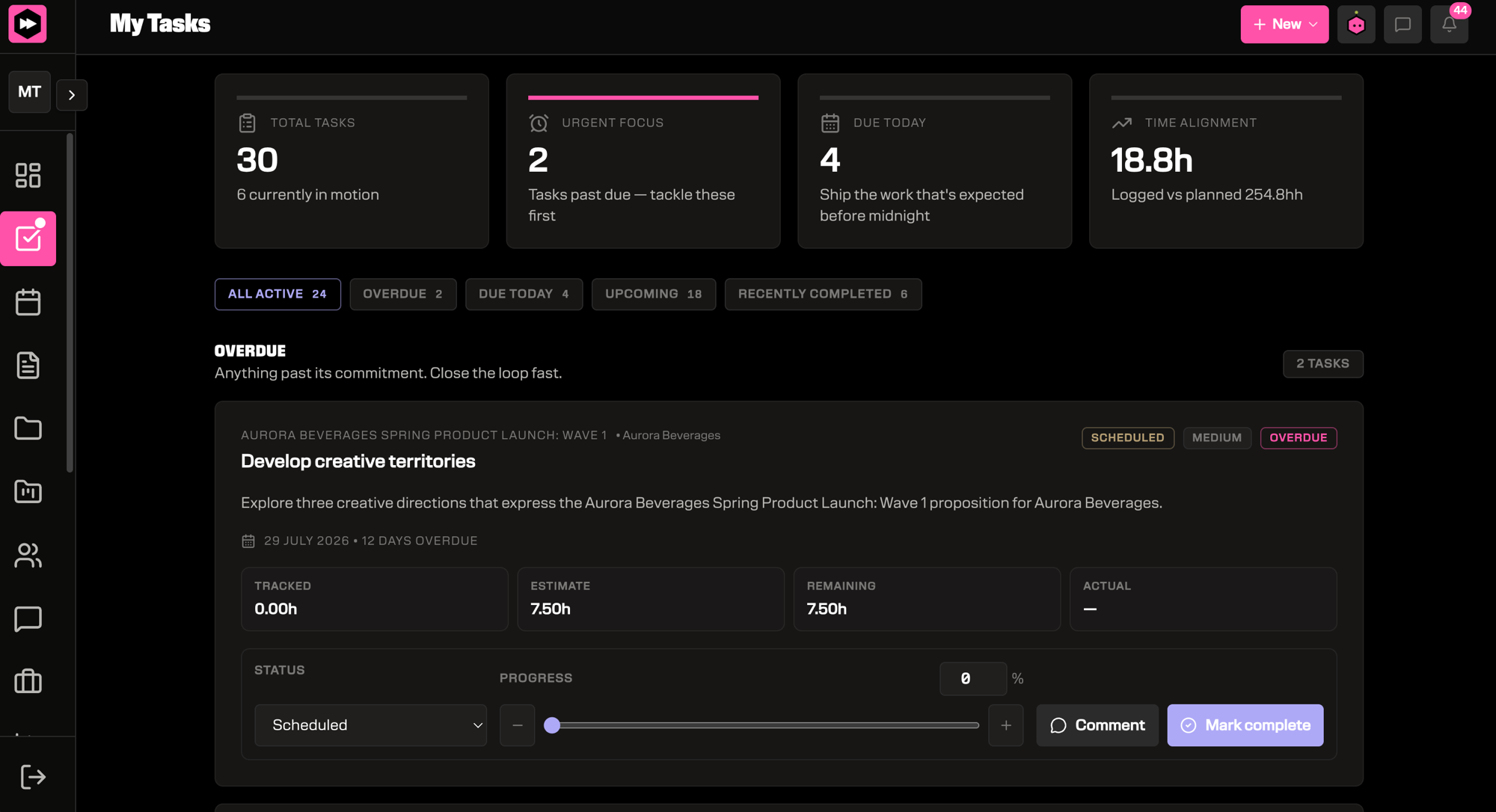Click the app logo in top-left corner
Screen dimensions: 1496x812
(28, 24)
